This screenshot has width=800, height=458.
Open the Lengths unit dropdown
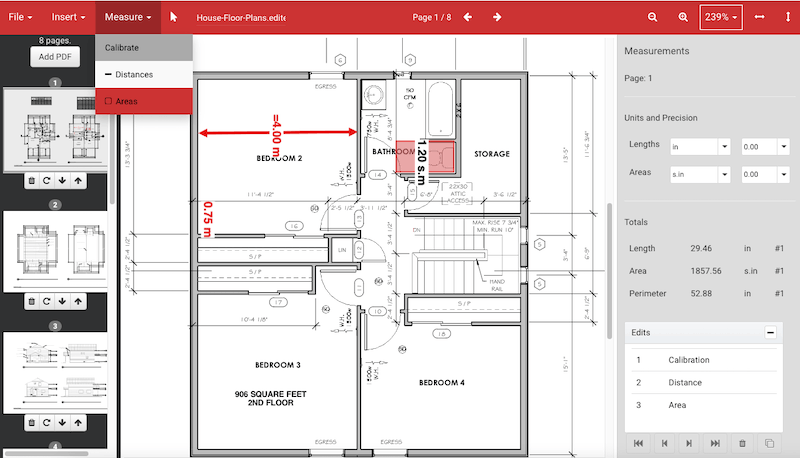[x=701, y=147]
